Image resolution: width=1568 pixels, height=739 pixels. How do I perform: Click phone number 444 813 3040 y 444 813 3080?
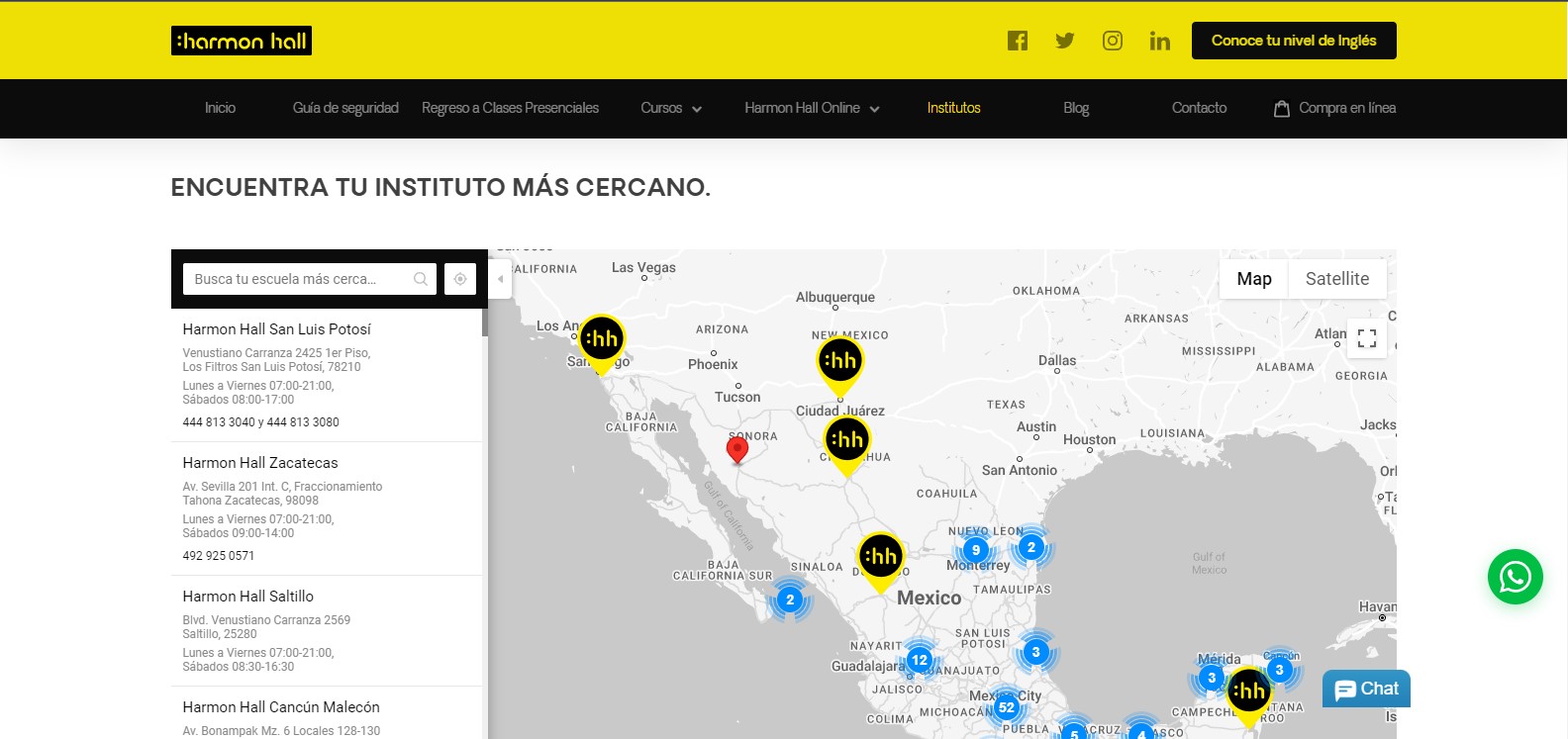tap(260, 422)
